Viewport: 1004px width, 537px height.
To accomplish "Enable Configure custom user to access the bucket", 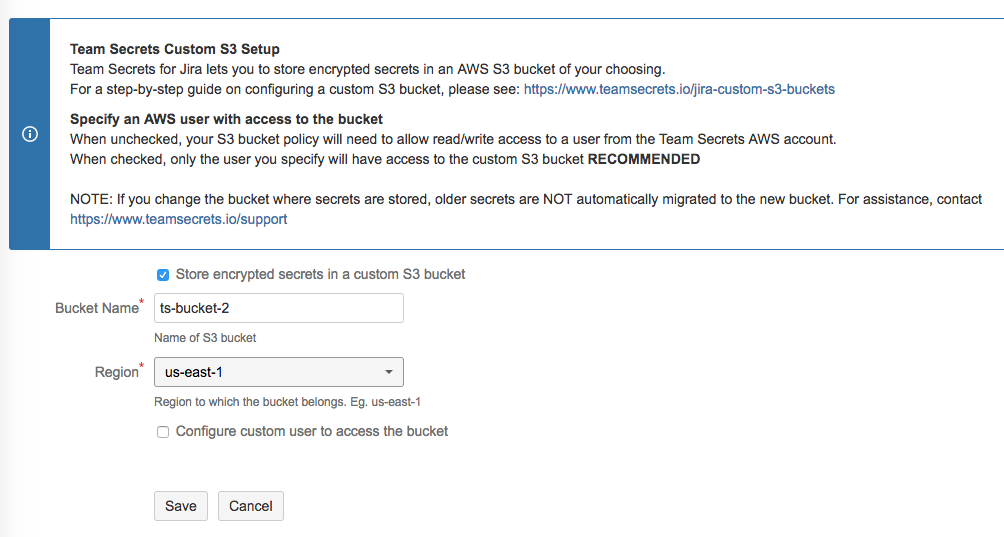I will coord(163,432).
